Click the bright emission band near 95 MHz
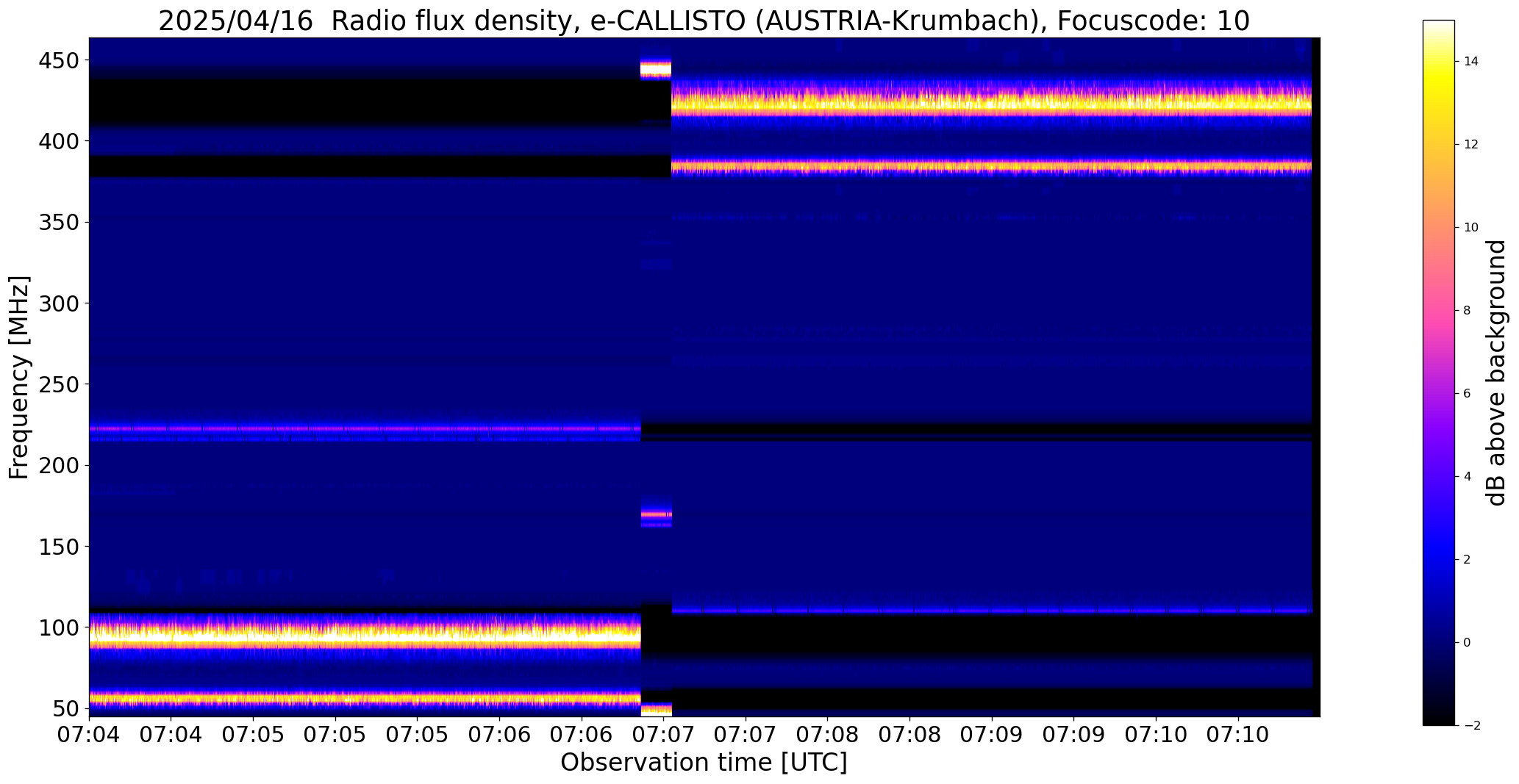Screen dimensions: 1519x784 [365, 636]
